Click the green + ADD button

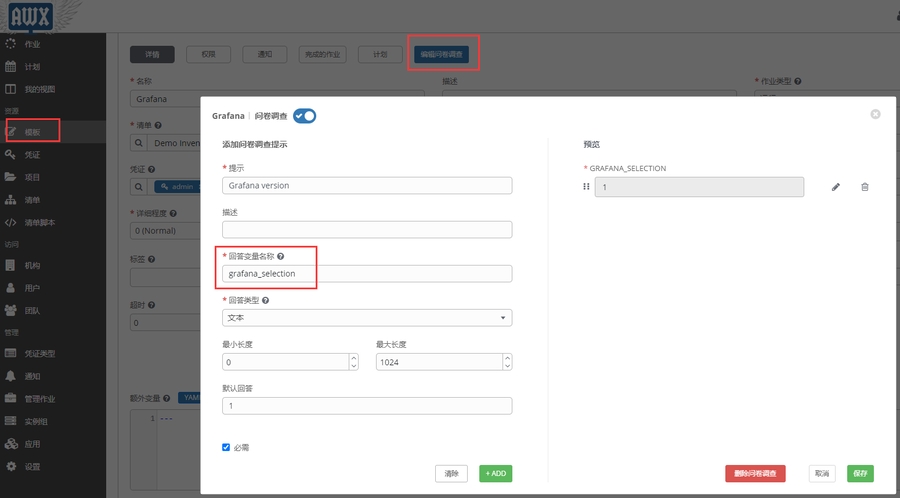(495, 473)
